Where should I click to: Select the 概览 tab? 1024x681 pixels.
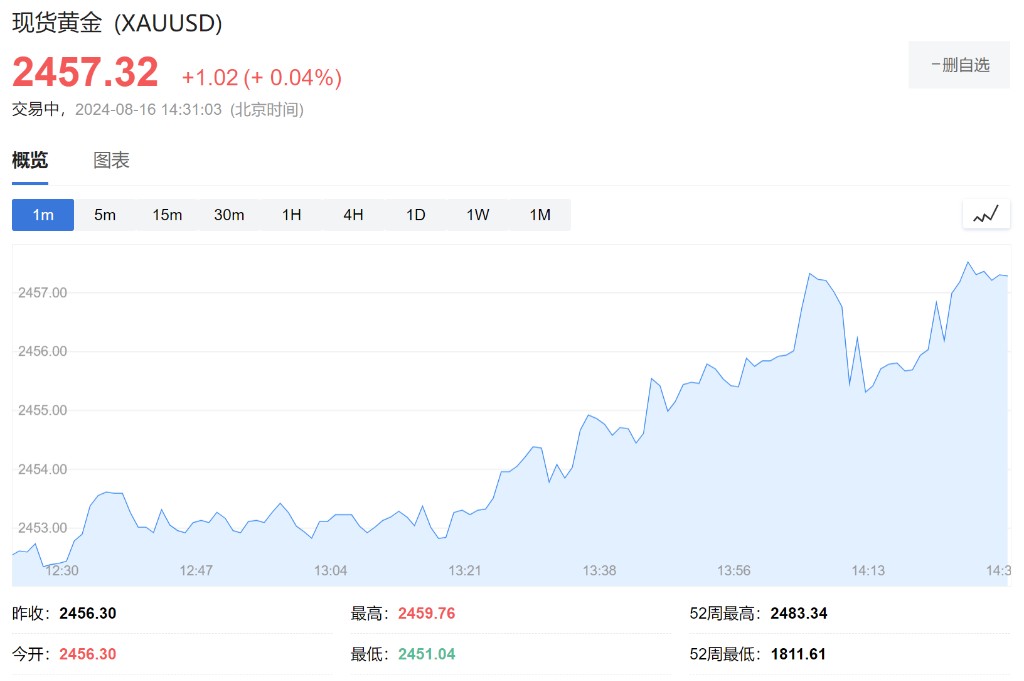click(30, 160)
